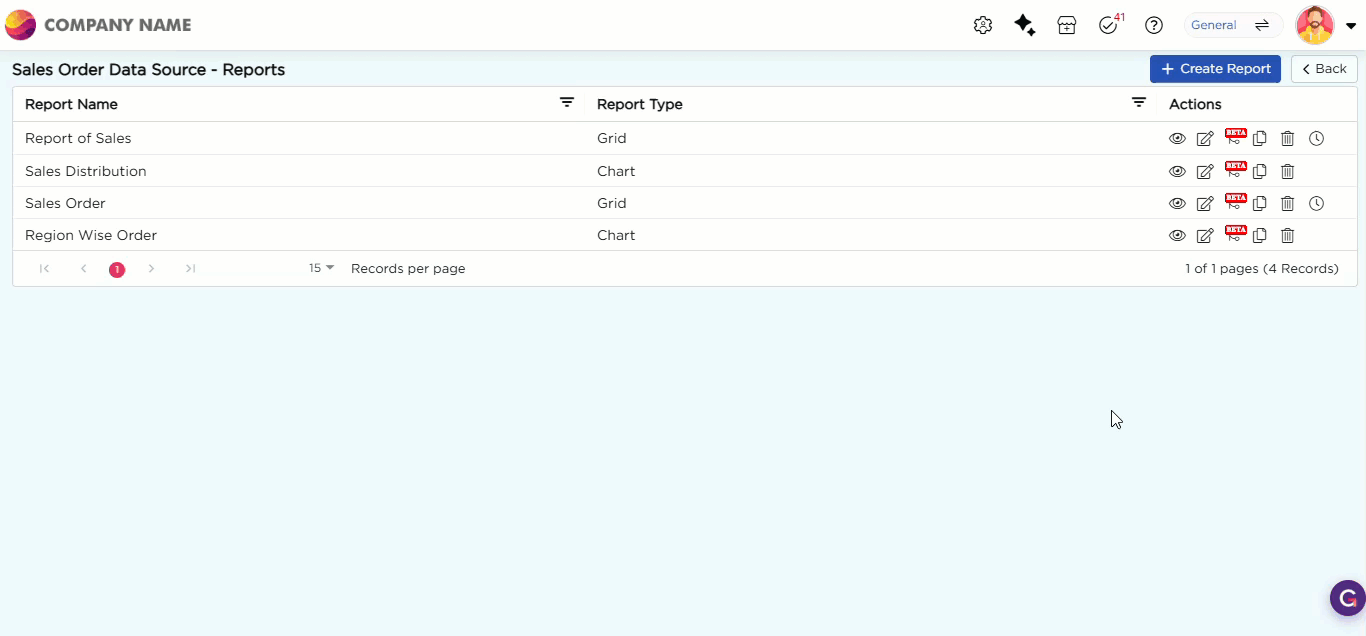This screenshot has height=636, width=1366.
Task: Select page 1 in the pagination
Action: (x=117, y=269)
